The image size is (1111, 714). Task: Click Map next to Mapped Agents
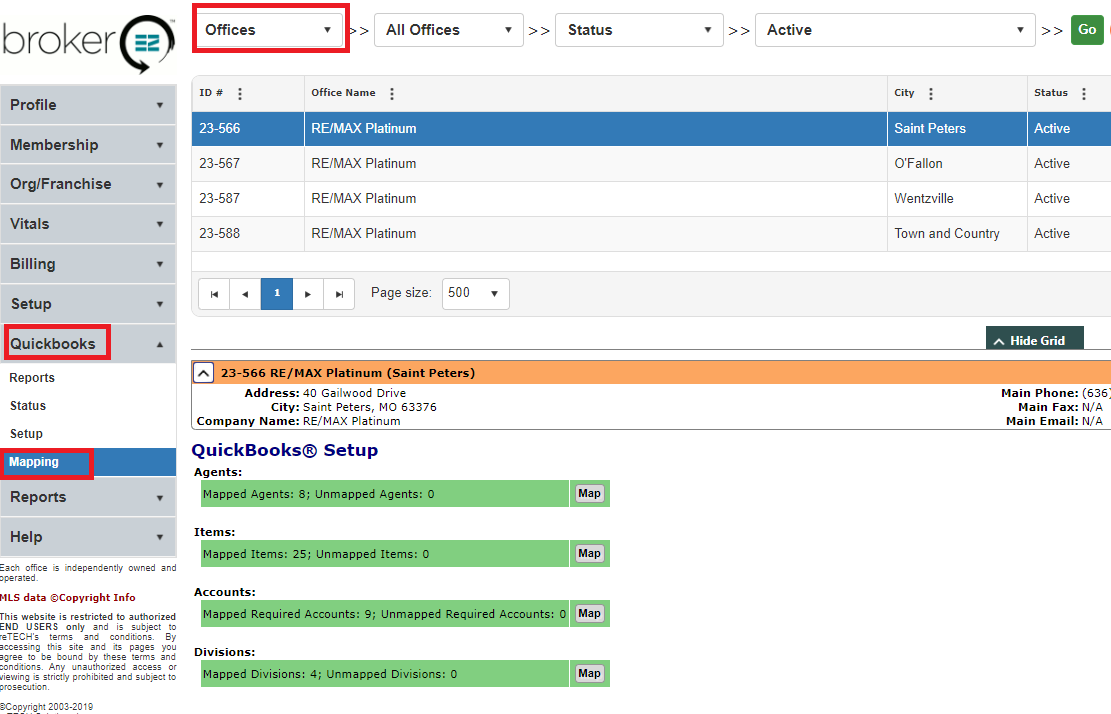pyautogui.click(x=589, y=493)
